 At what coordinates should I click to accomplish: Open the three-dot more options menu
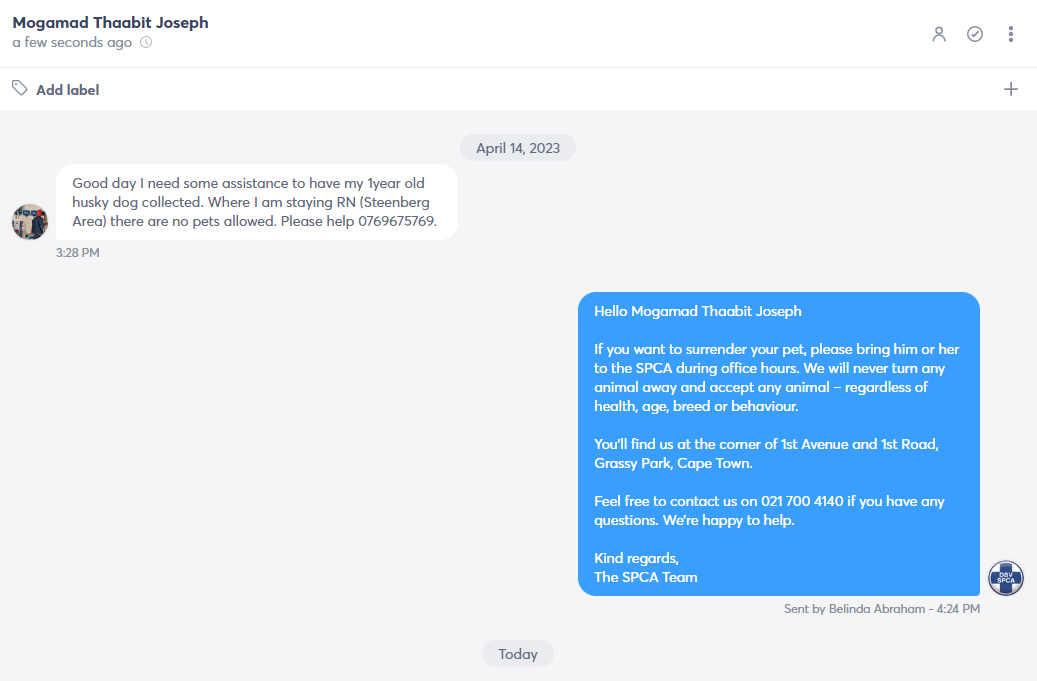click(1011, 34)
